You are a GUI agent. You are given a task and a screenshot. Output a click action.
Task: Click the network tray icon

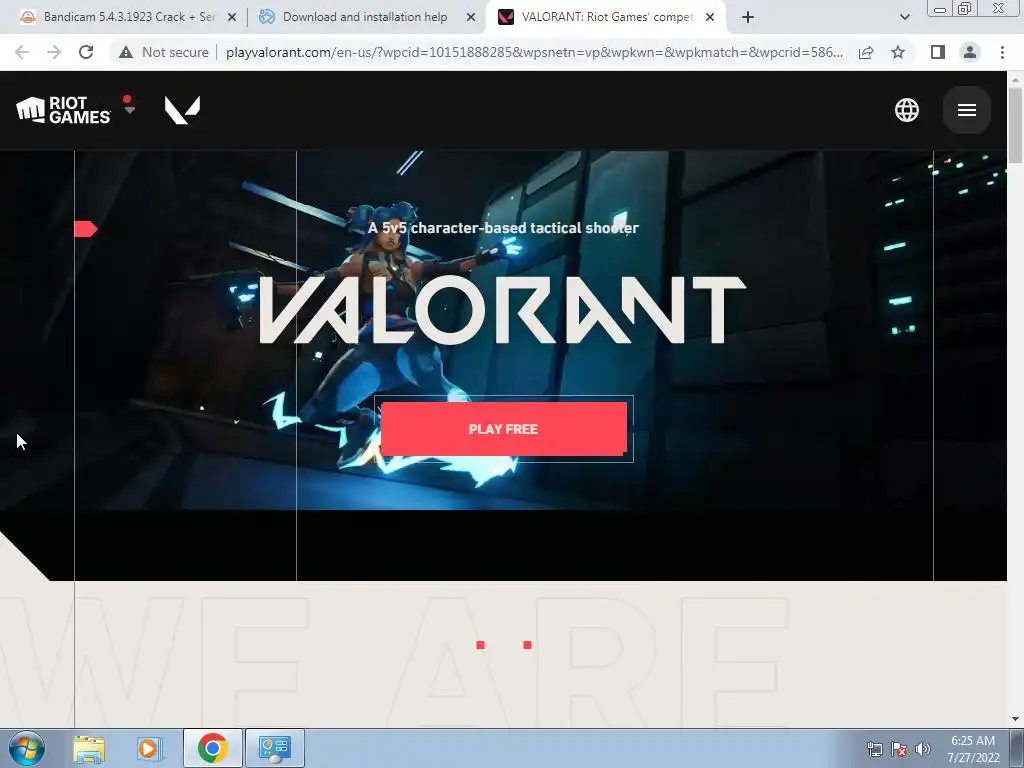(874, 749)
